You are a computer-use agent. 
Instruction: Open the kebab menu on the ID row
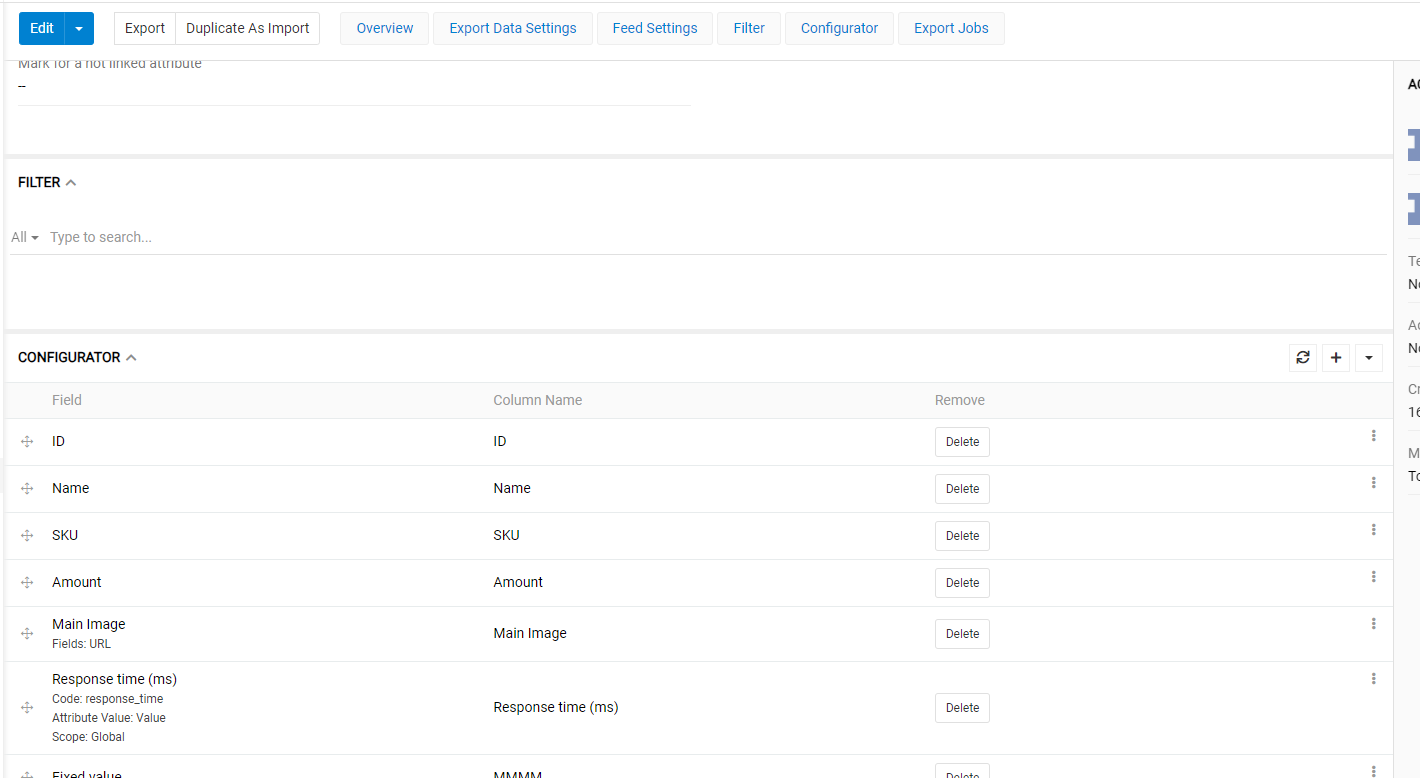click(1373, 435)
